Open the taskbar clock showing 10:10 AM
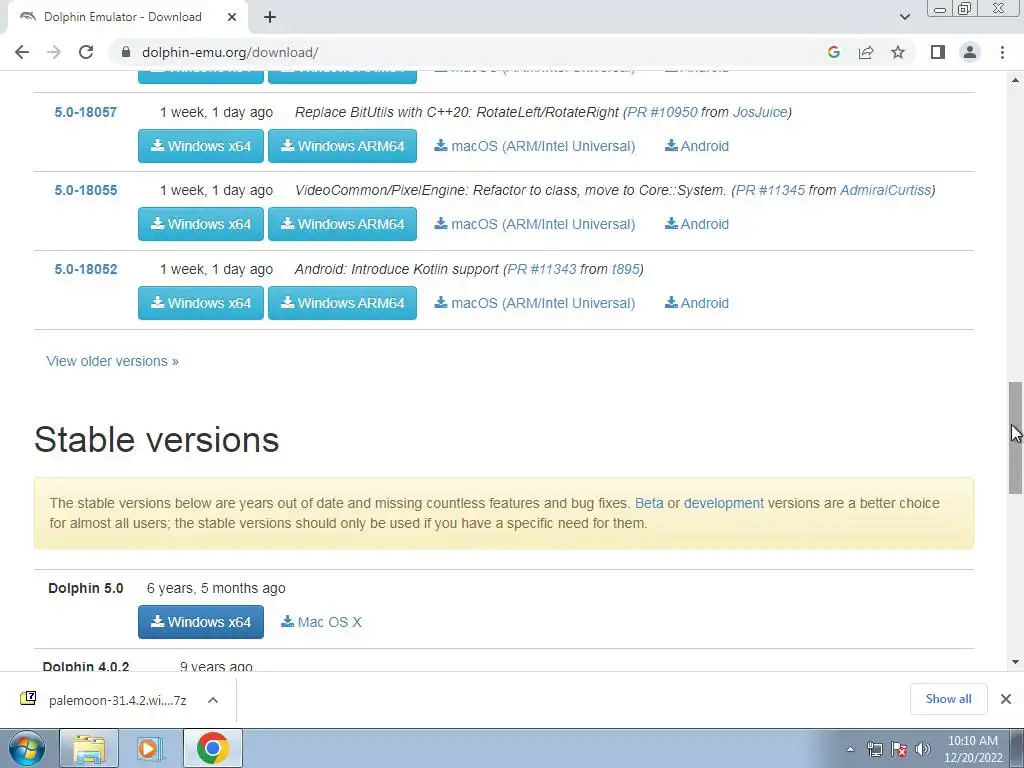Viewport: 1024px width, 768px height. pyautogui.click(x=973, y=749)
